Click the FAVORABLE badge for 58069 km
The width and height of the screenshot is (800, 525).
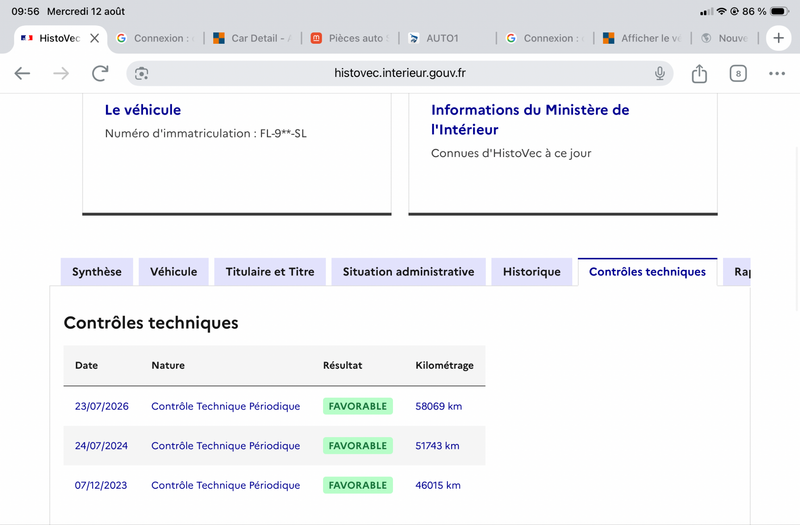(x=358, y=406)
